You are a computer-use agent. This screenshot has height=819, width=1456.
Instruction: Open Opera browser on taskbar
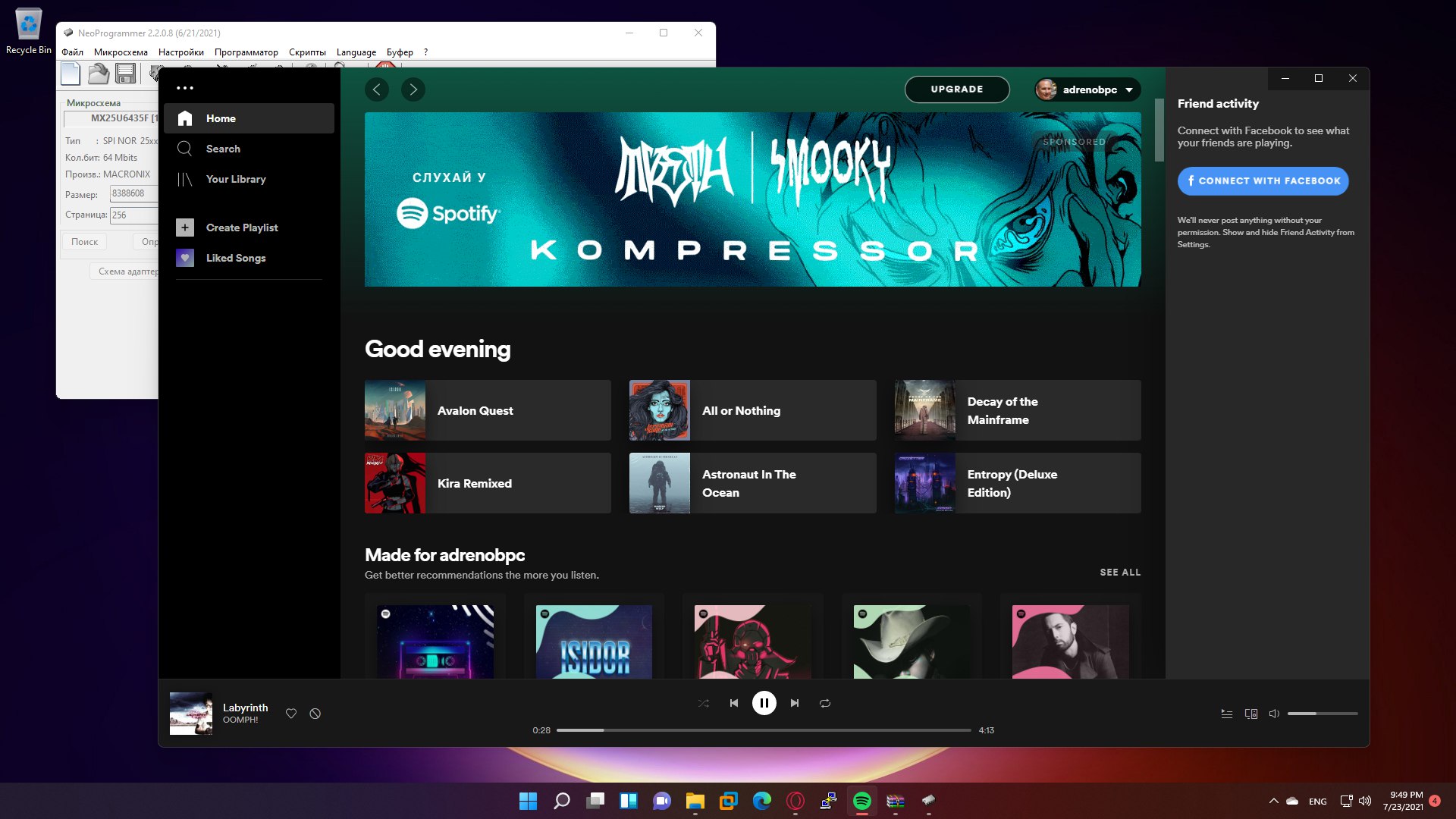[795, 801]
